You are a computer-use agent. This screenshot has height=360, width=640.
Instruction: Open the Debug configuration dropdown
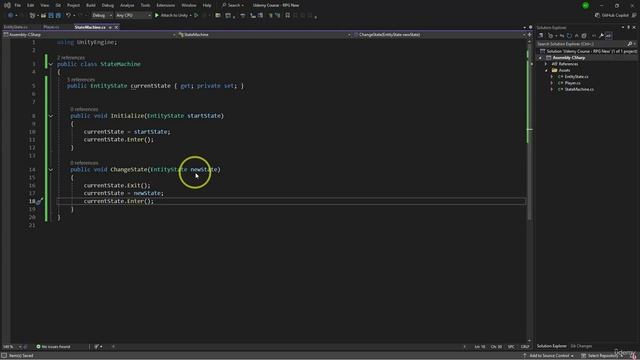(x=102, y=15)
